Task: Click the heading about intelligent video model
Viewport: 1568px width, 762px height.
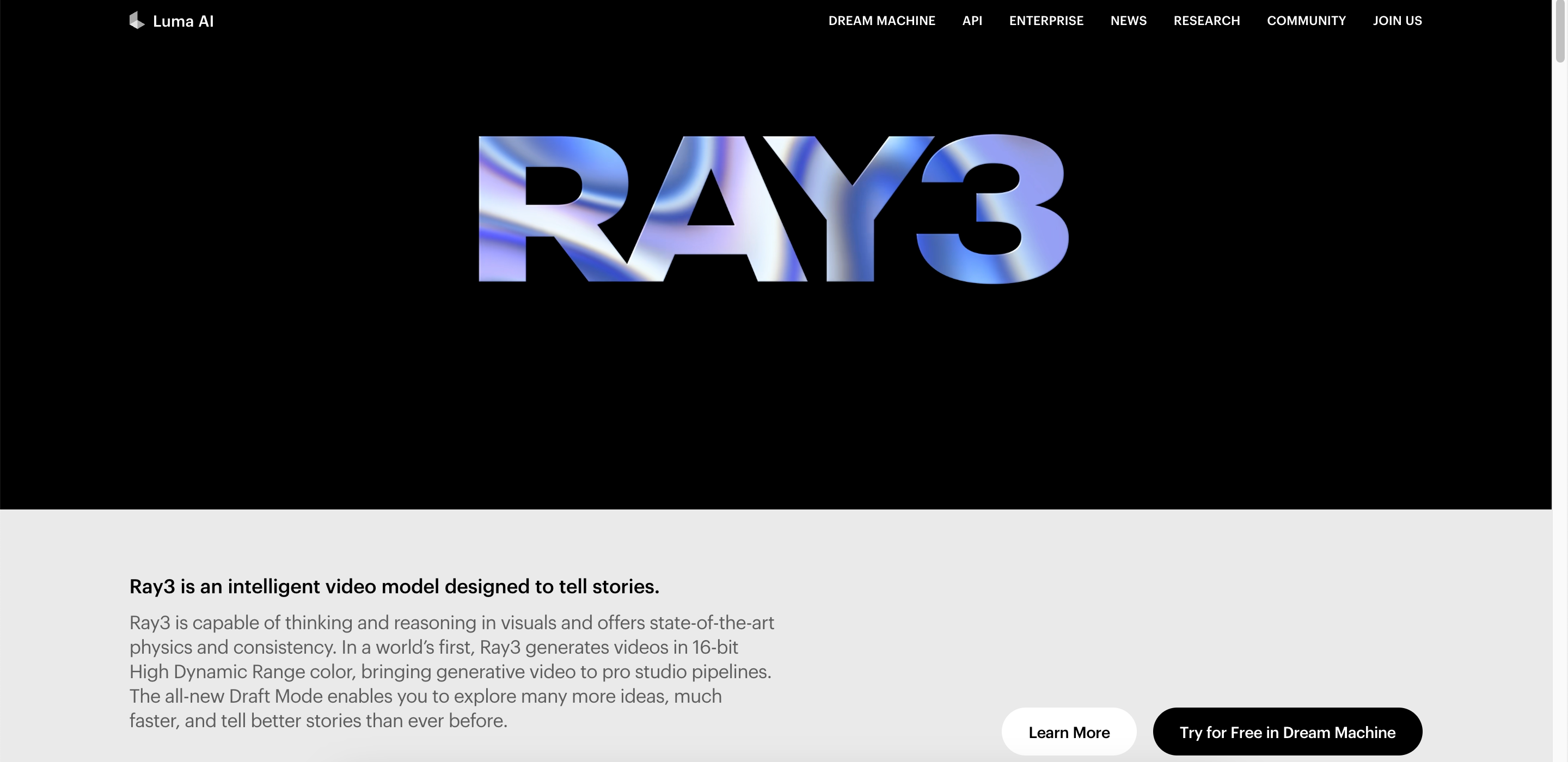Action: 394,586
